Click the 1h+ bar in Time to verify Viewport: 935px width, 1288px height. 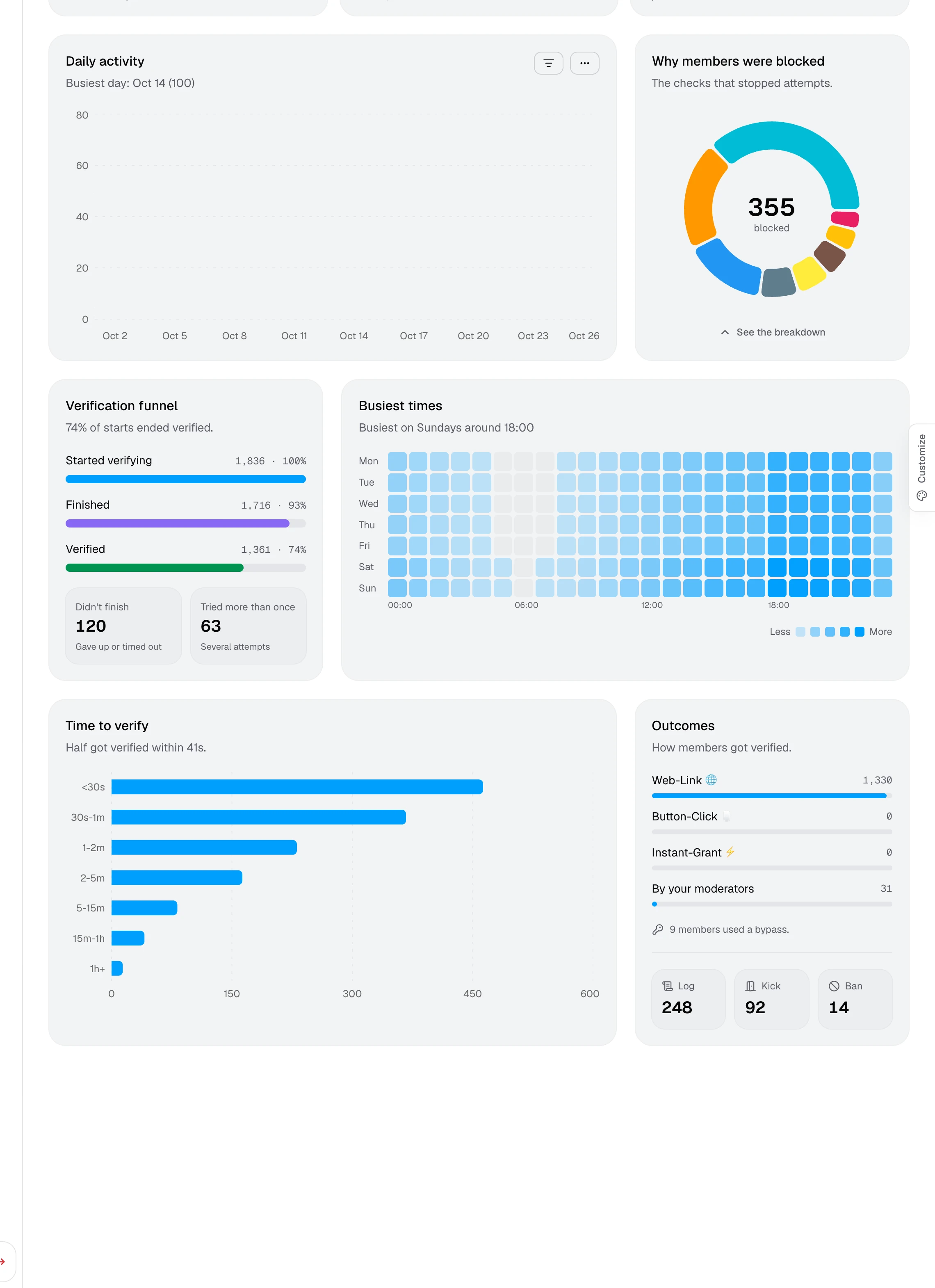pyautogui.click(x=117, y=968)
